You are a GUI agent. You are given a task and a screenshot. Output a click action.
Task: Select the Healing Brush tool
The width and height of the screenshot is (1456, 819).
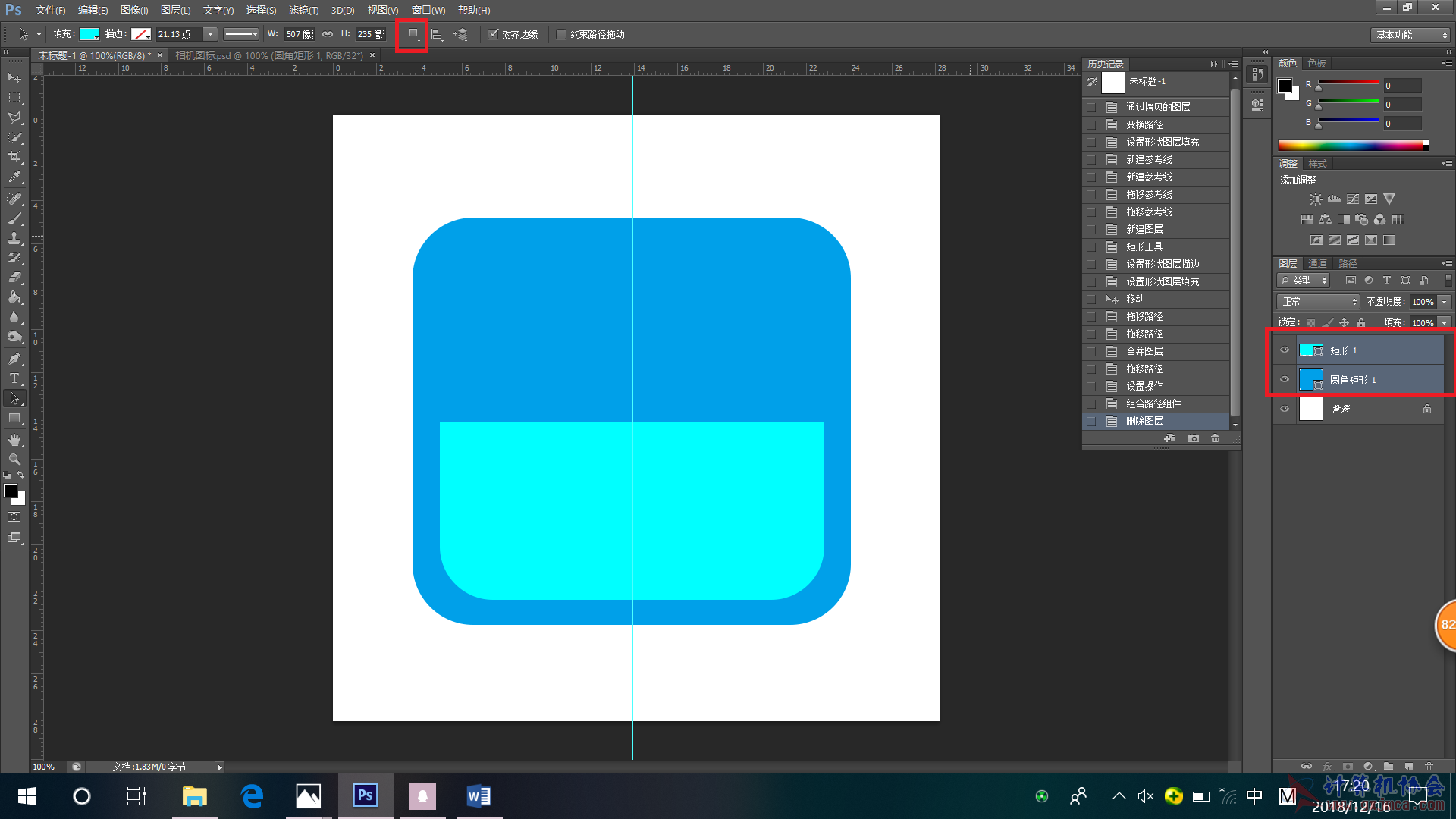pyautogui.click(x=14, y=199)
